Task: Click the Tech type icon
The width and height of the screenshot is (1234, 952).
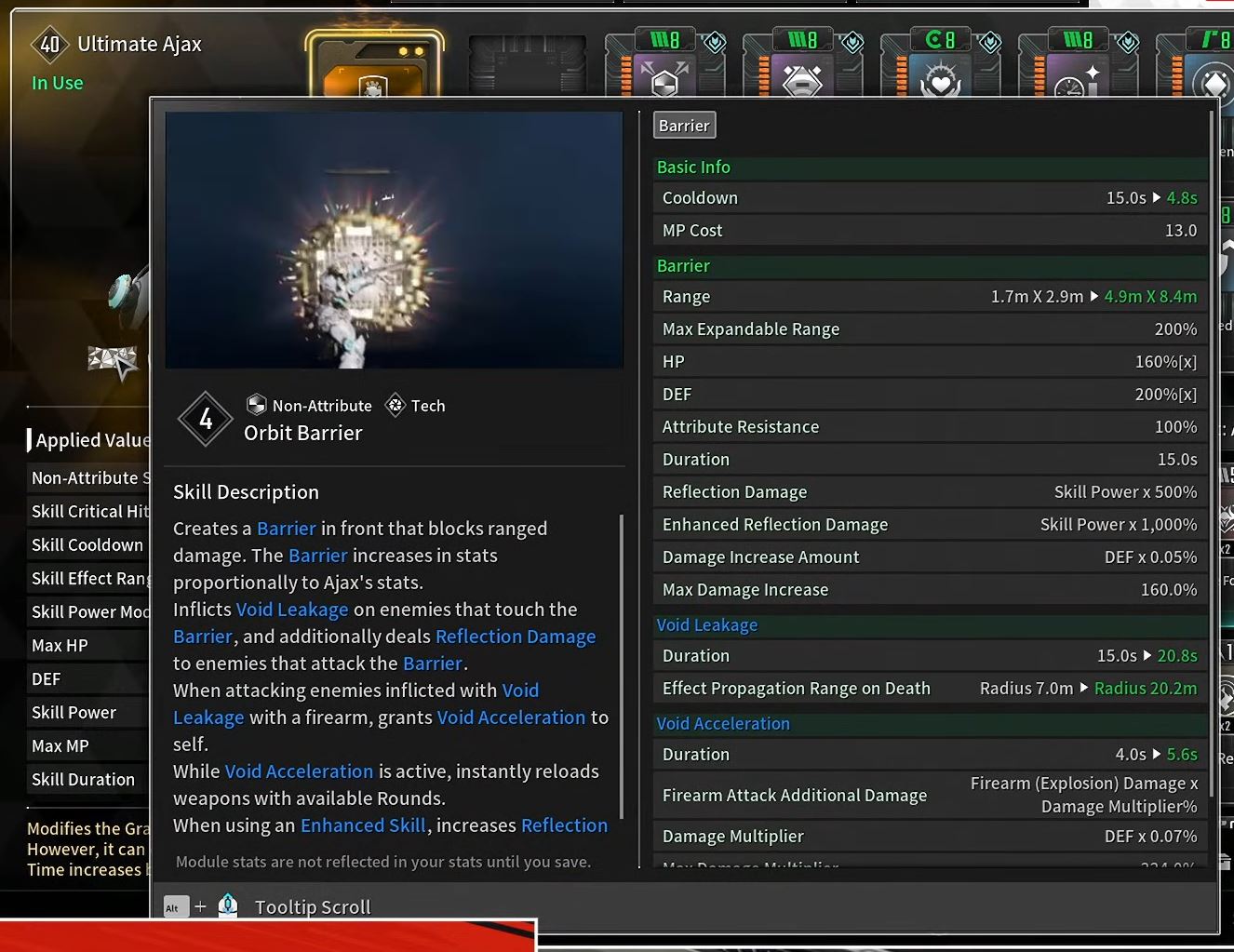Action: (396, 405)
